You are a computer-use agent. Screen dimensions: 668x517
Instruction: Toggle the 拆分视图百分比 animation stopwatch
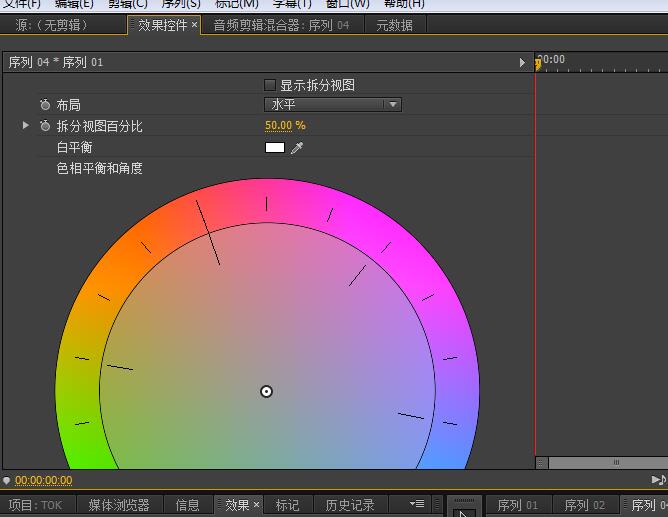pyautogui.click(x=45, y=126)
